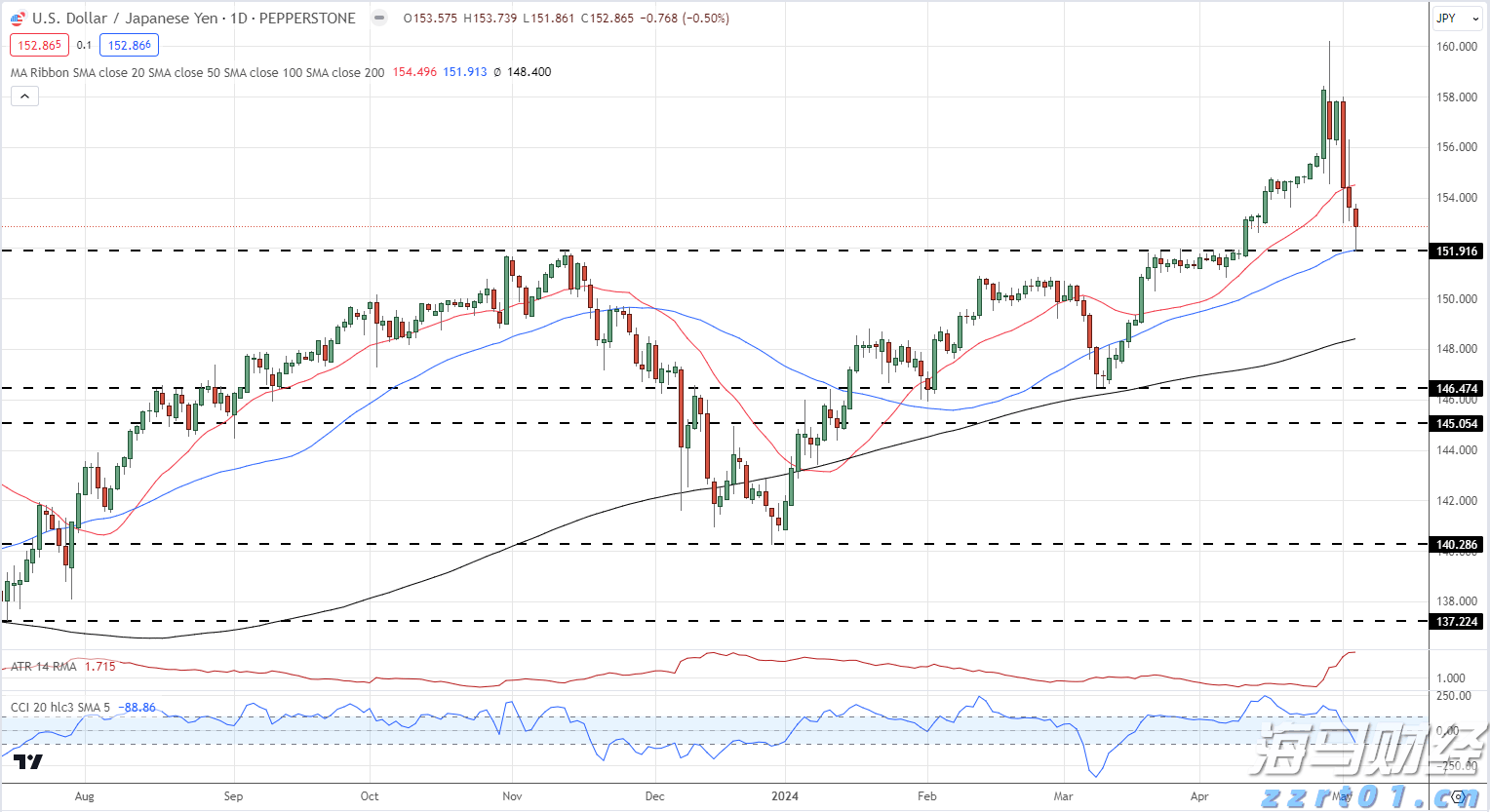Select the CCI 20 hlc3 SMA legend

(x=60, y=708)
